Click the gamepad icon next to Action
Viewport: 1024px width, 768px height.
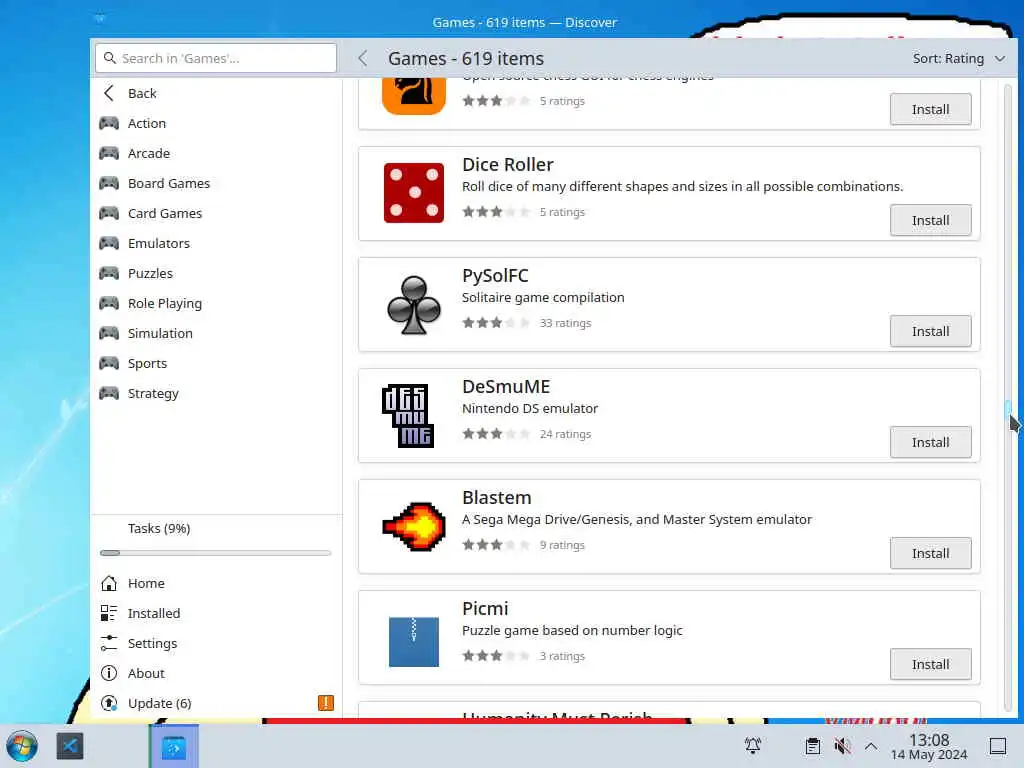[109, 123]
